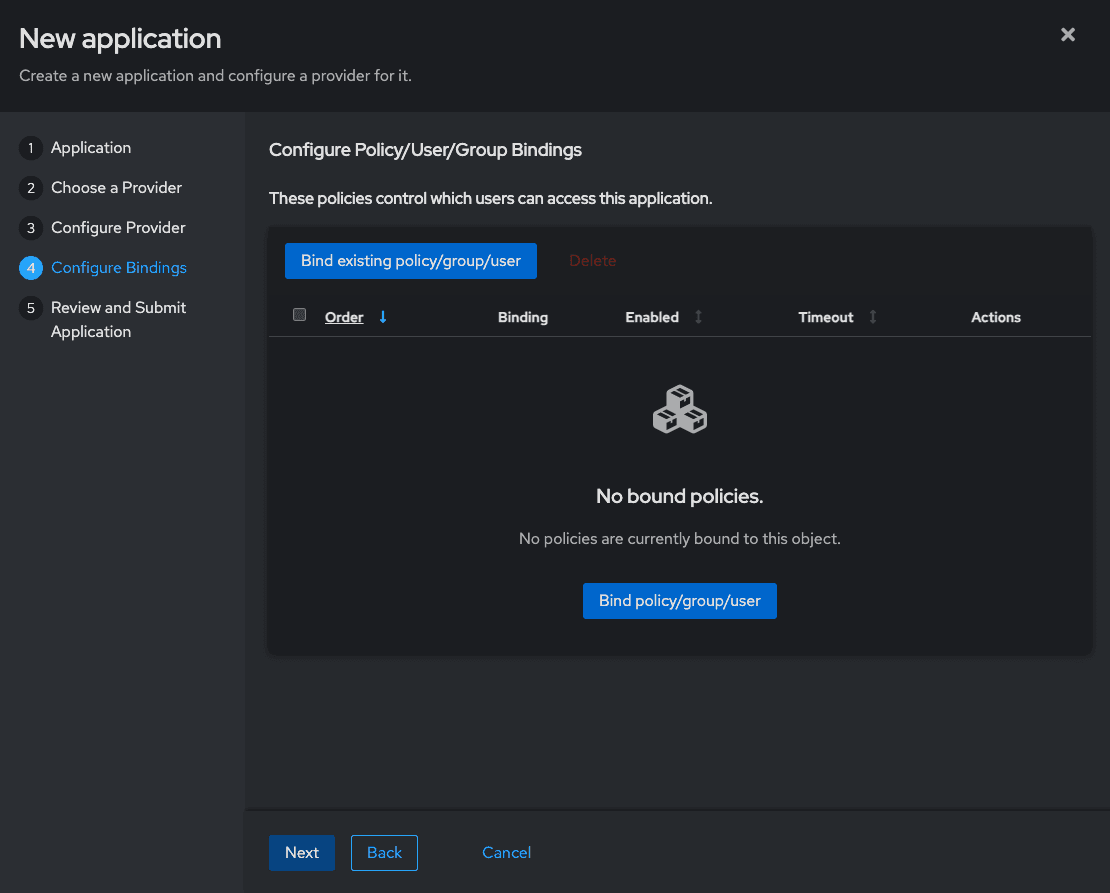Collapse the Configure Provider step entry
Image resolution: width=1110 pixels, height=893 pixels.
[118, 227]
